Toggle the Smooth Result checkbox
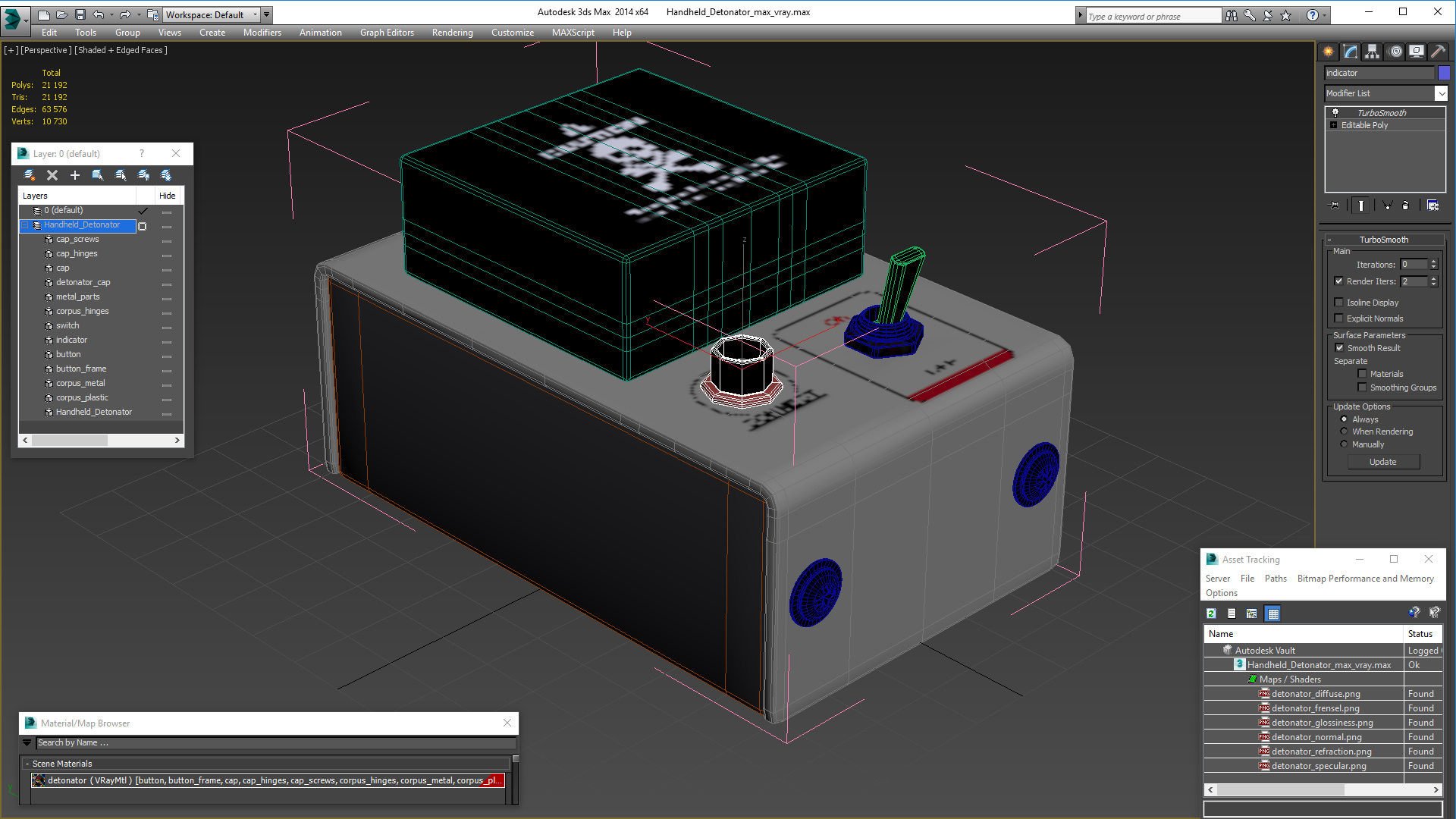The width and height of the screenshot is (1456, 819). pos(1339,348)
